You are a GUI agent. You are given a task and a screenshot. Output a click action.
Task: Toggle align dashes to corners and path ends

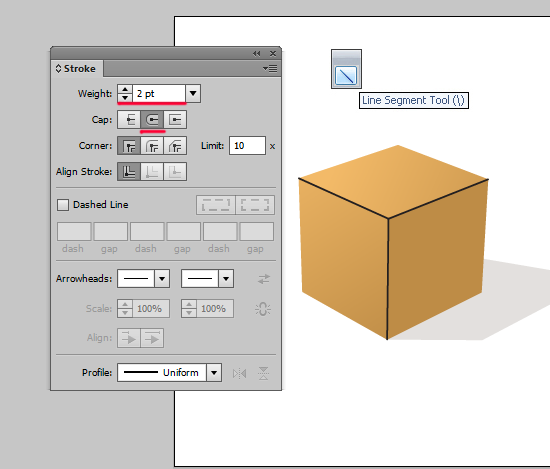[x=255, y=205]
